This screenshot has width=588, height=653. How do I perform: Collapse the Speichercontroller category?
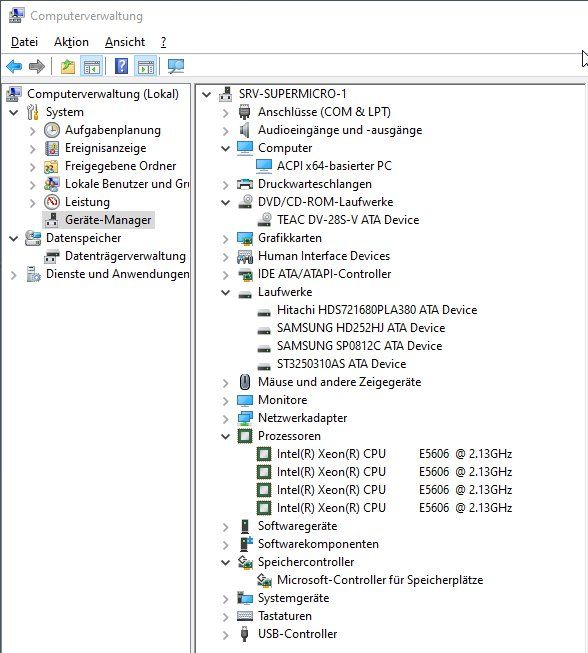point(225,563)
